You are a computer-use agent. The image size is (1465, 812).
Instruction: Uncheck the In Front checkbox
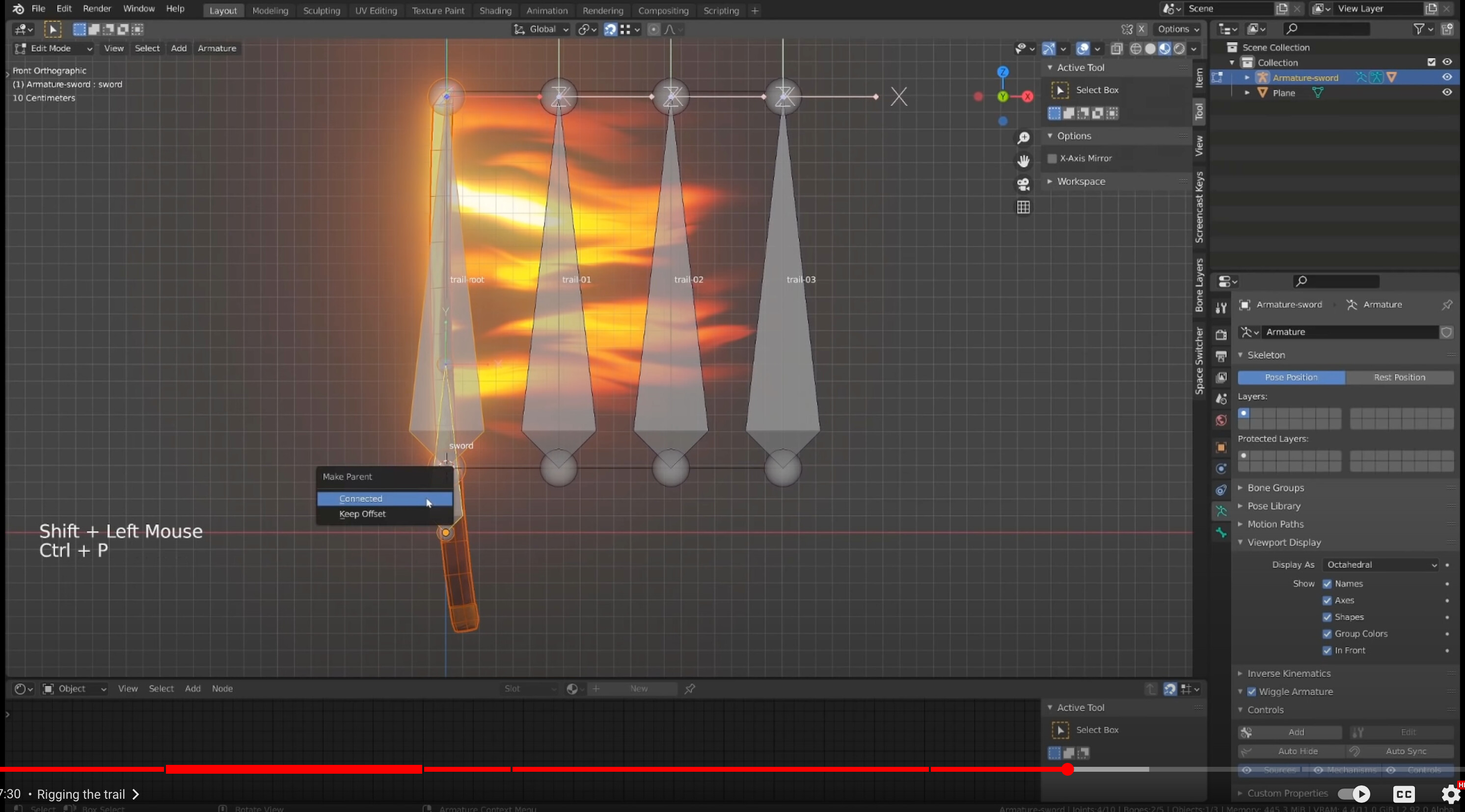(x=1328, y=650)
